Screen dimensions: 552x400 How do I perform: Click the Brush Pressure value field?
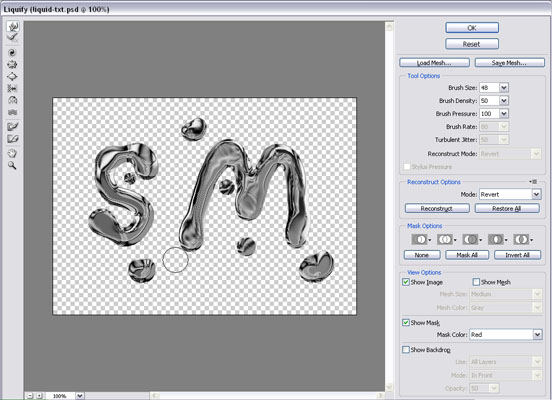489,114
